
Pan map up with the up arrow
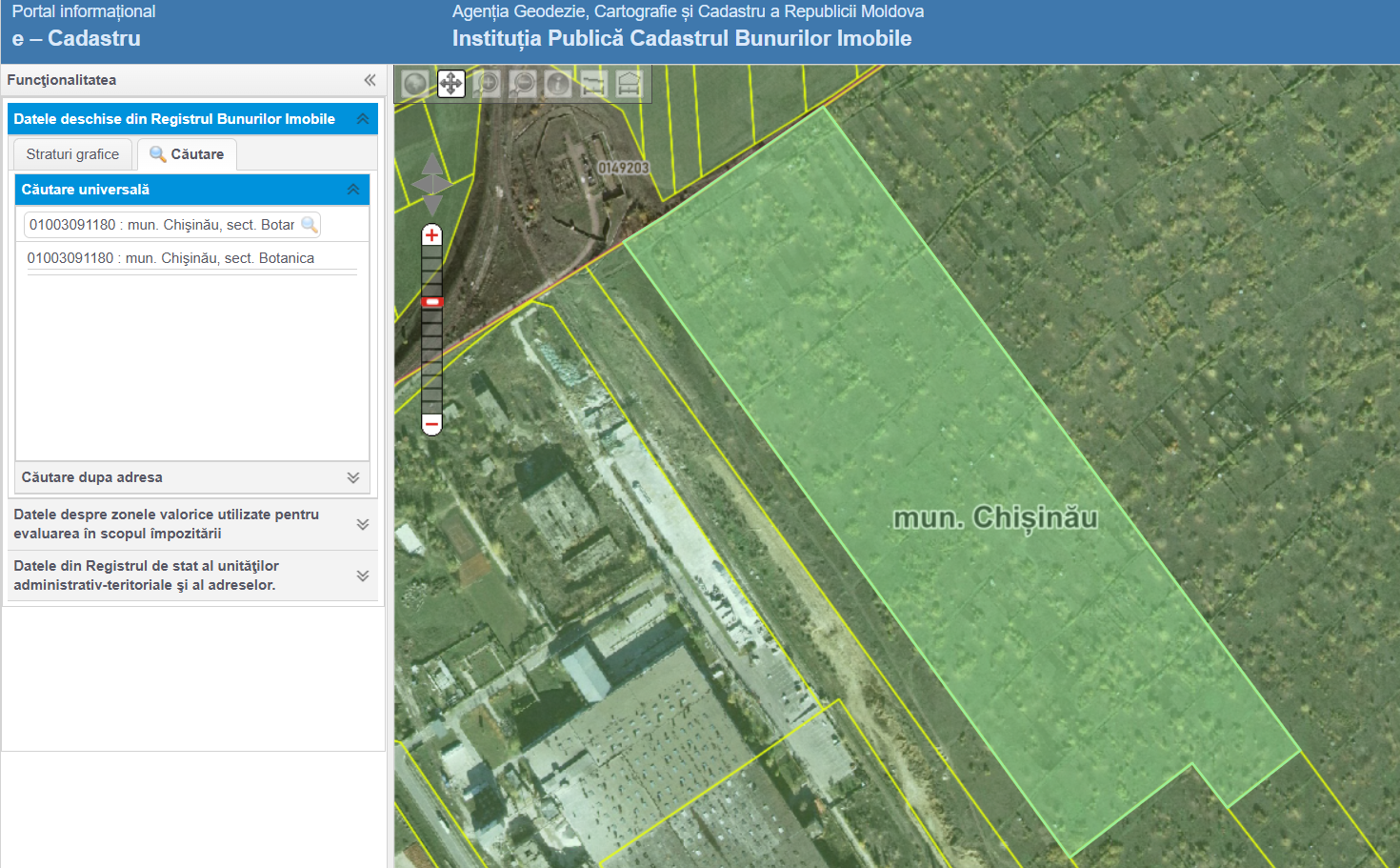432,163
